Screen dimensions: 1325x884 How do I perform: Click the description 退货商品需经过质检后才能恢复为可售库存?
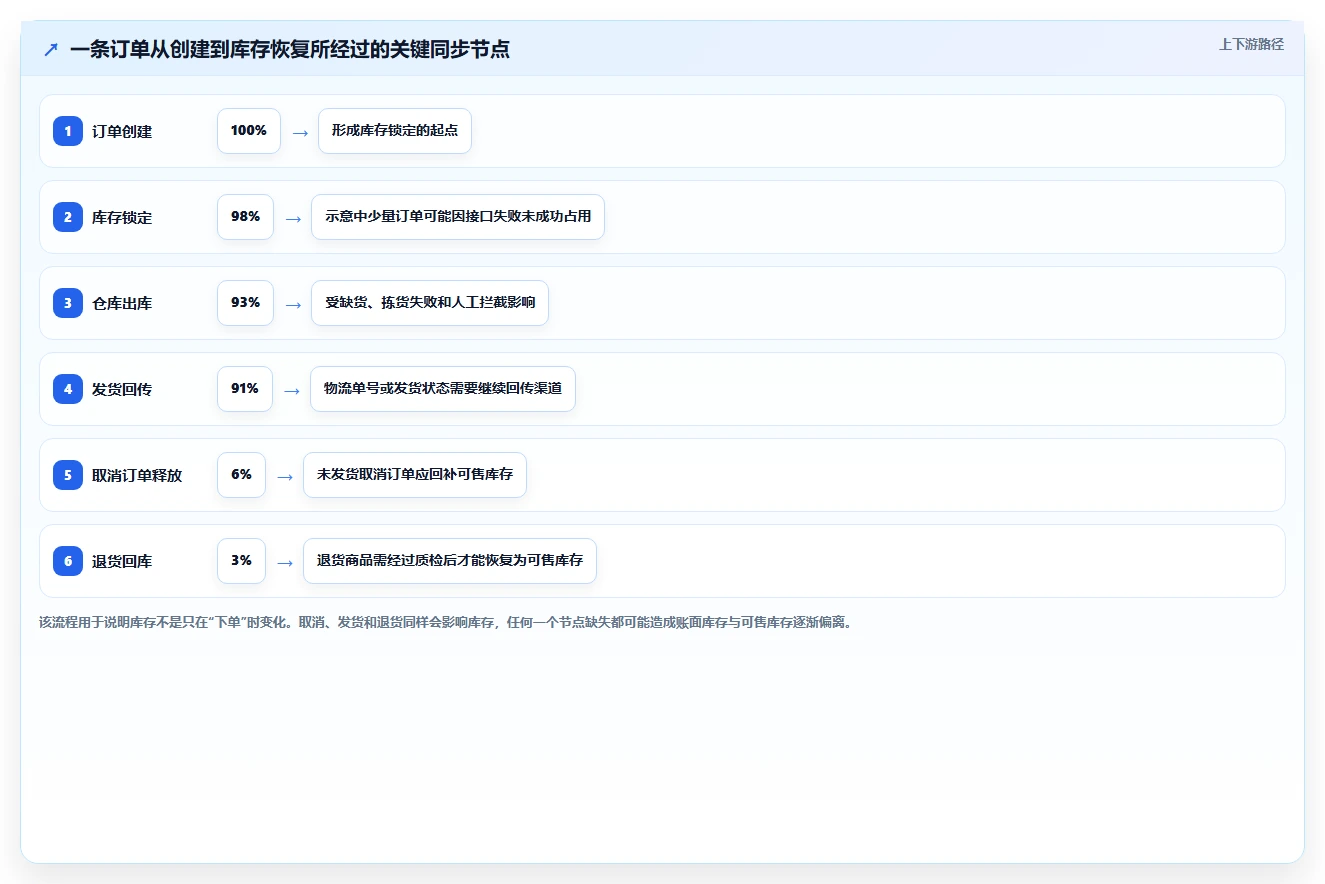click(x=450, y=561)
